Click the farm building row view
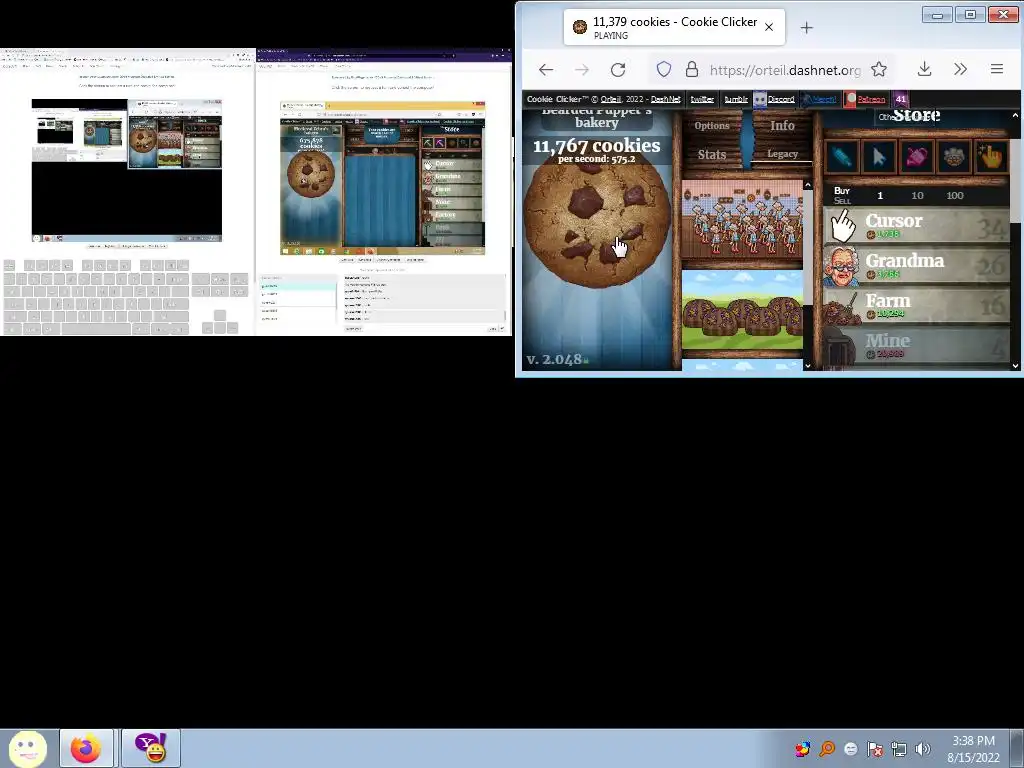This screenshot has width=1024, height=768. 742,310
